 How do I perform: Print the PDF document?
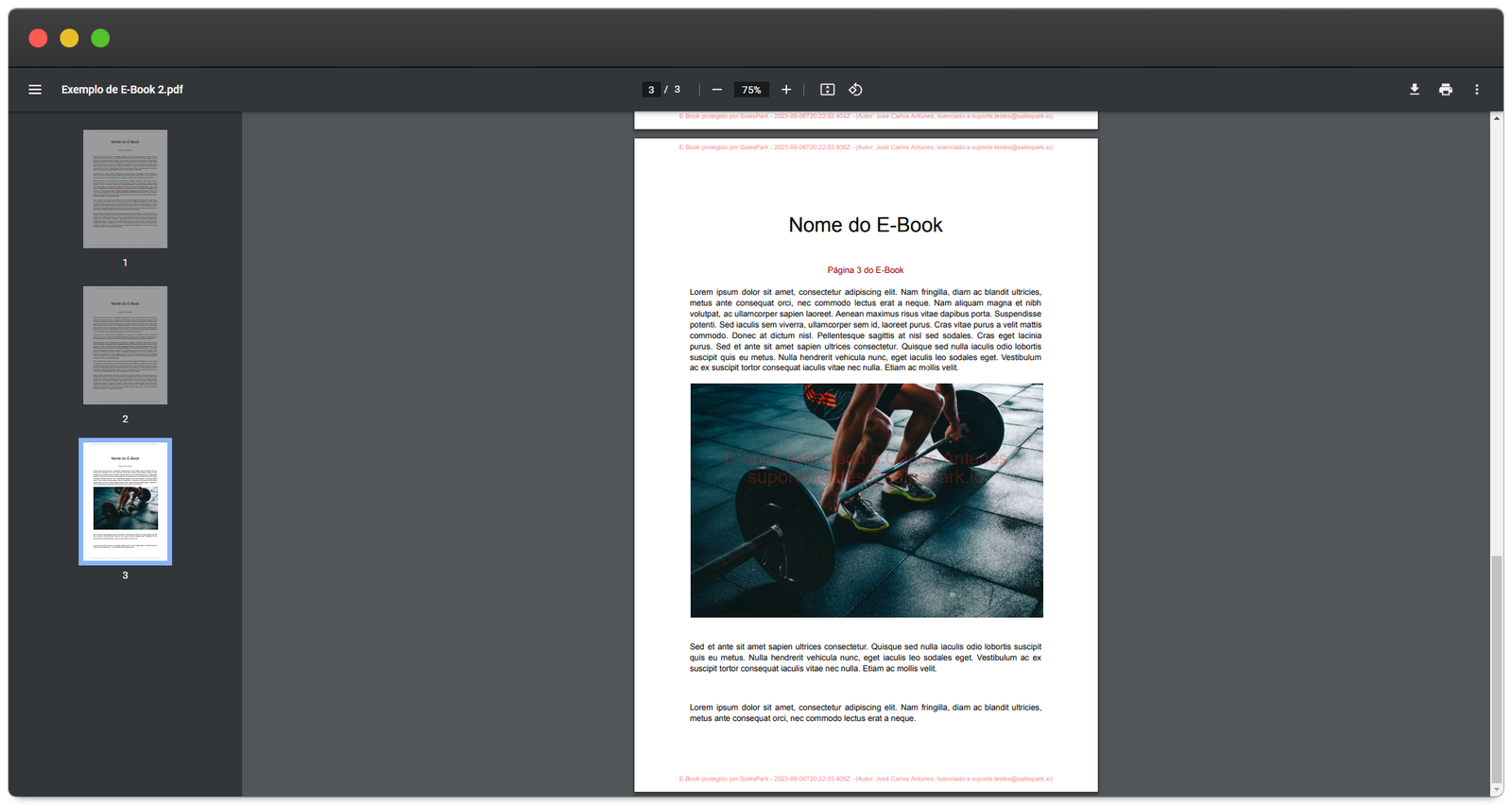point(1446,90)
